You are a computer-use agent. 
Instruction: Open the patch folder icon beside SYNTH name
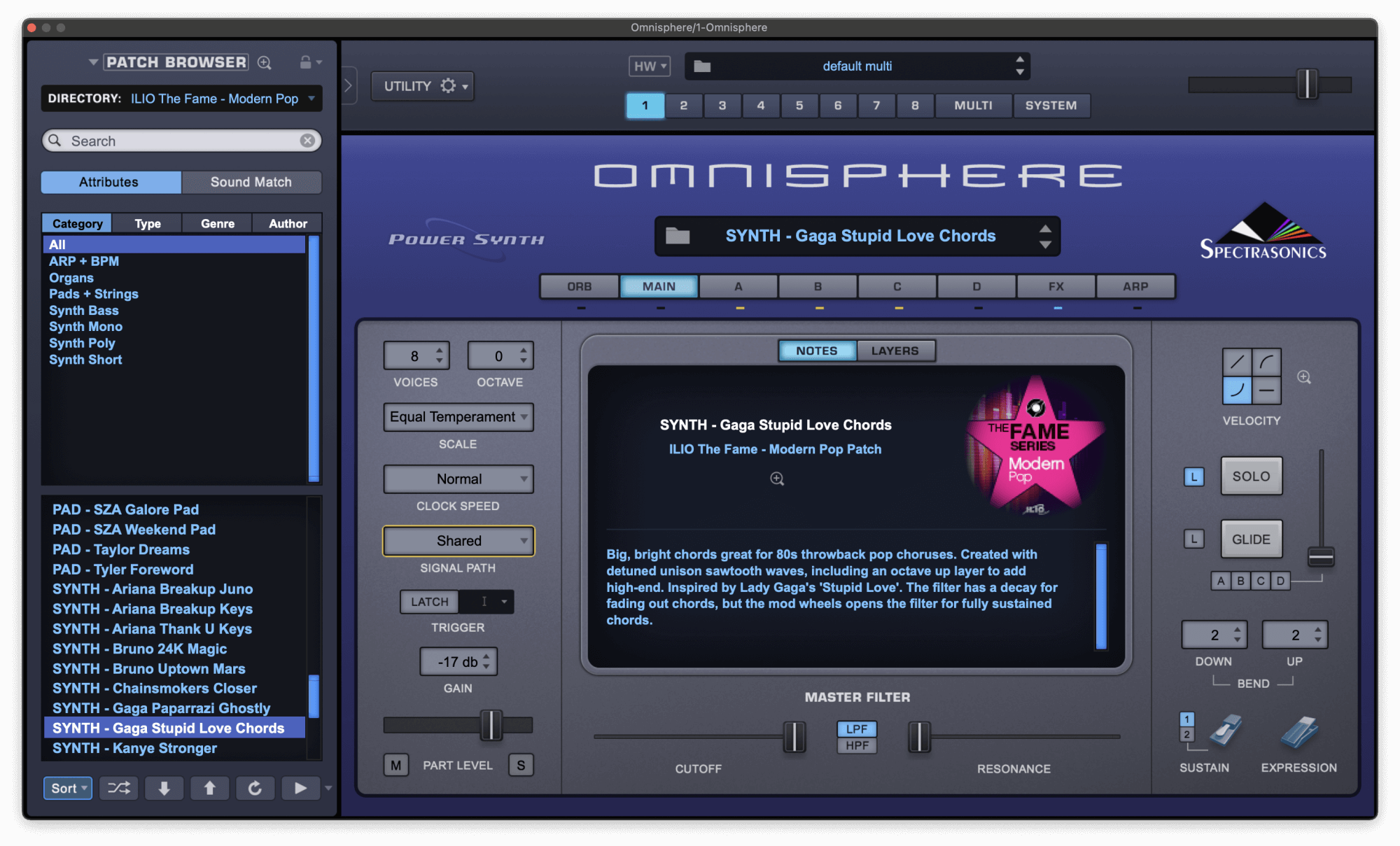(678, 236)
